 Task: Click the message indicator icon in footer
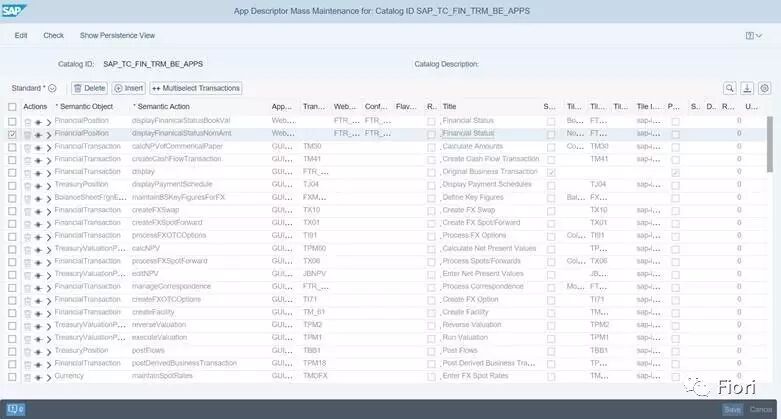16,409
